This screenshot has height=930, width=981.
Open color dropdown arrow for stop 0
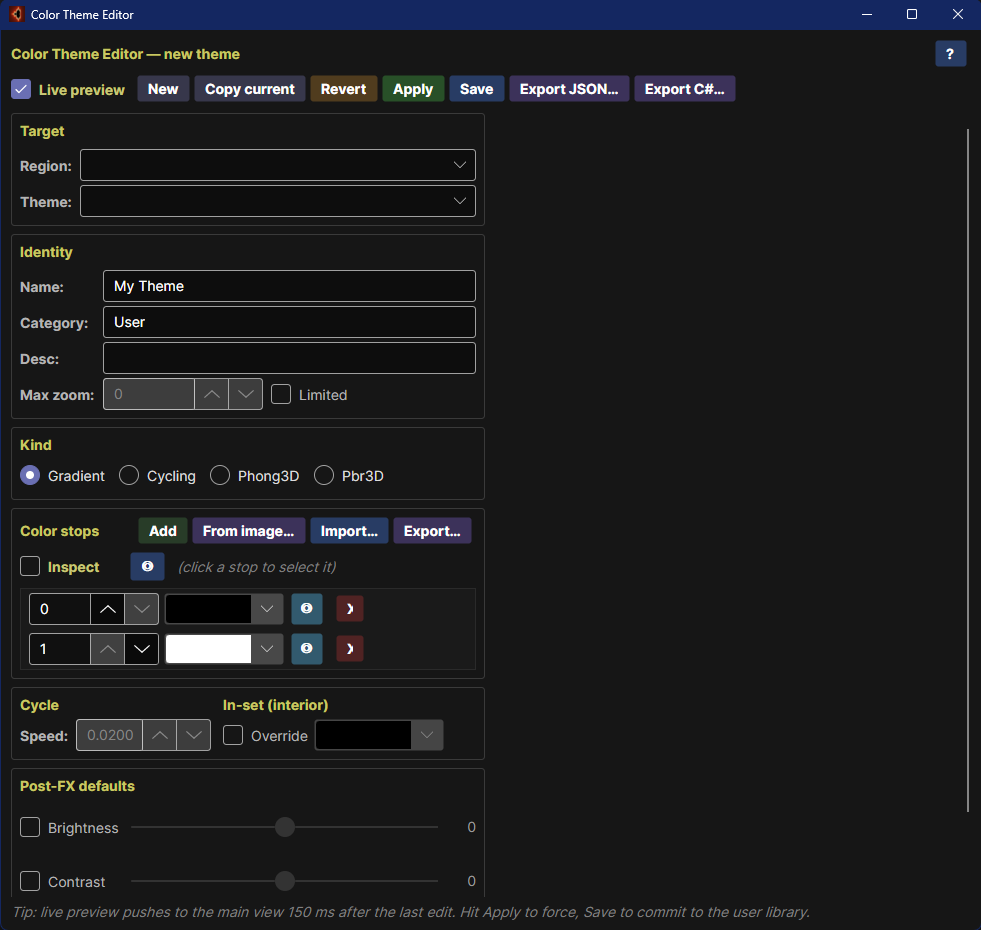pos(267,609)
